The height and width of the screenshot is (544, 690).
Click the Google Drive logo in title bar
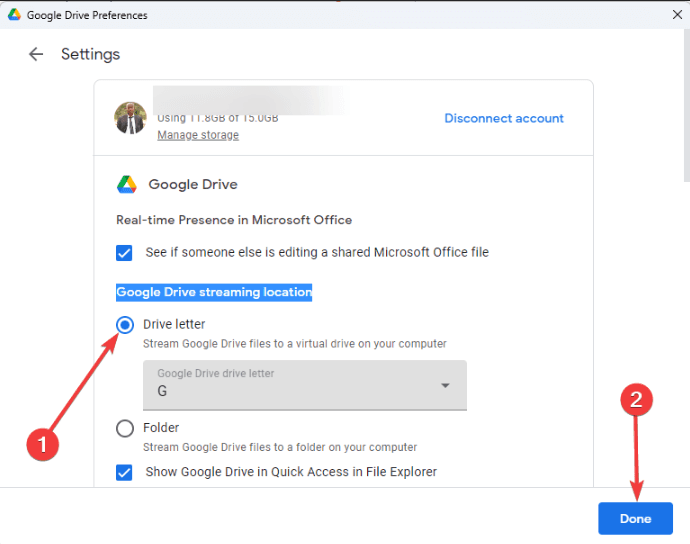pyautogui.click(x=15, y=15)
